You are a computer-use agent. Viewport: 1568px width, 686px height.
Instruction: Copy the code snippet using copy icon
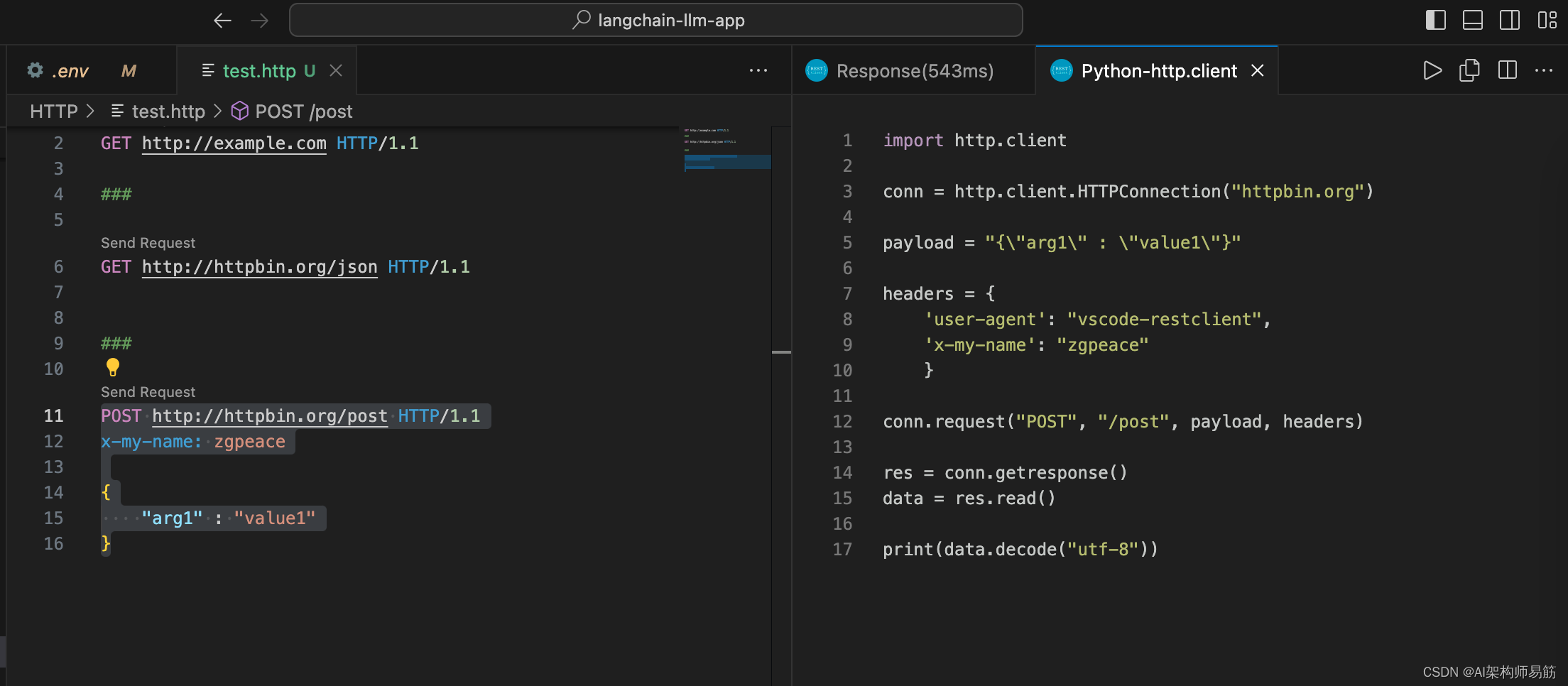pyautogui.click(x=1469, y=70)
